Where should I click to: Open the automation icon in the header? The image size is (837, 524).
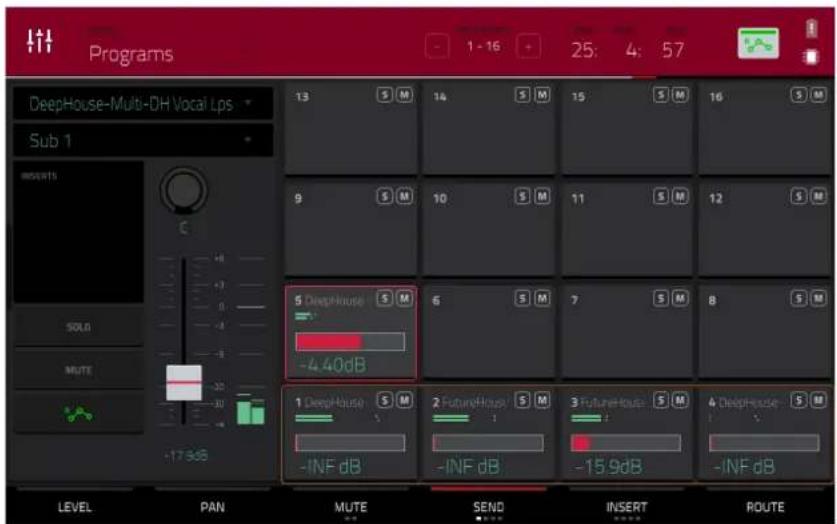point(758,43)
